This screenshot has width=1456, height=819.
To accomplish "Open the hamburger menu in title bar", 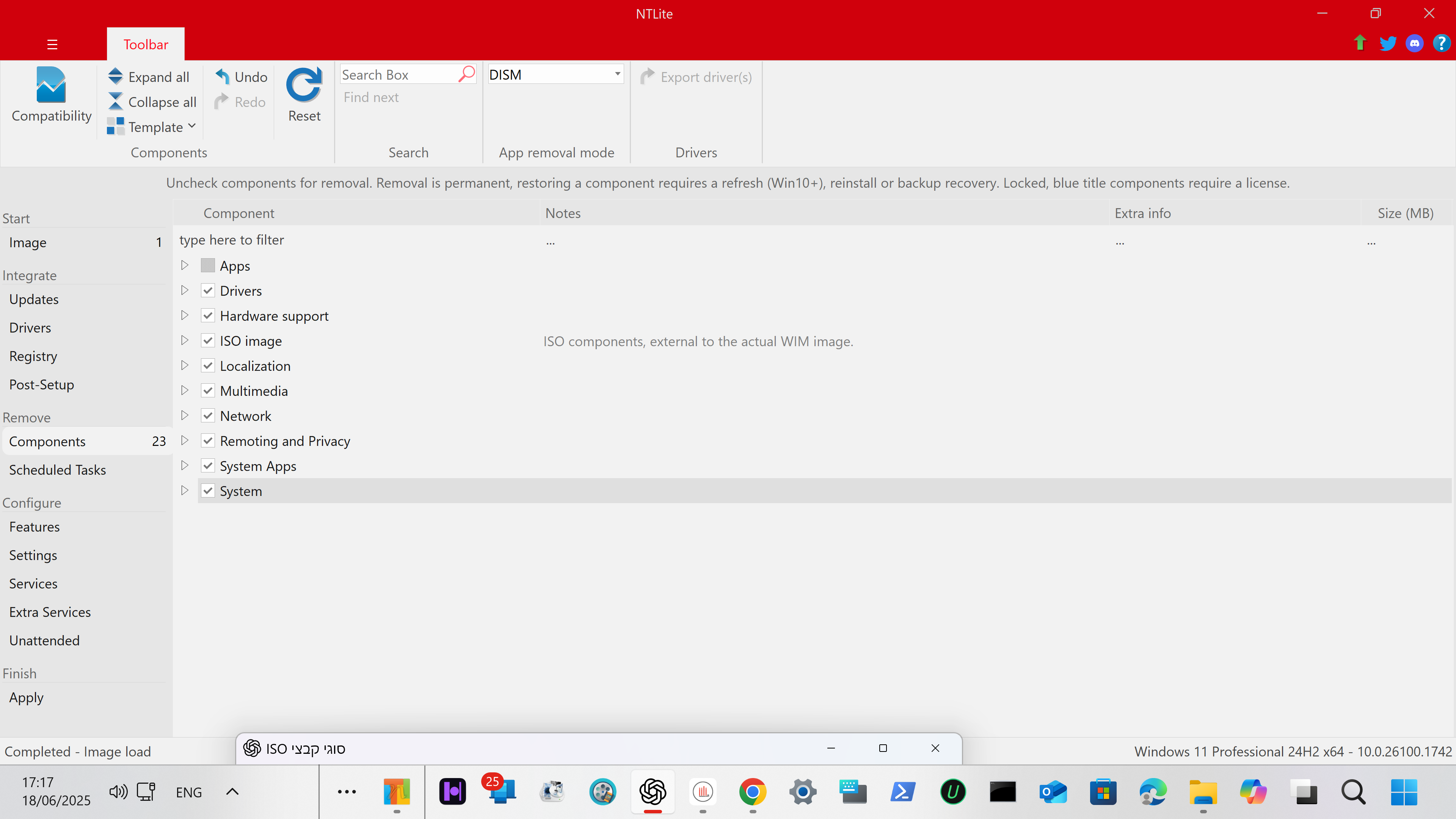I will coord(52,44).
